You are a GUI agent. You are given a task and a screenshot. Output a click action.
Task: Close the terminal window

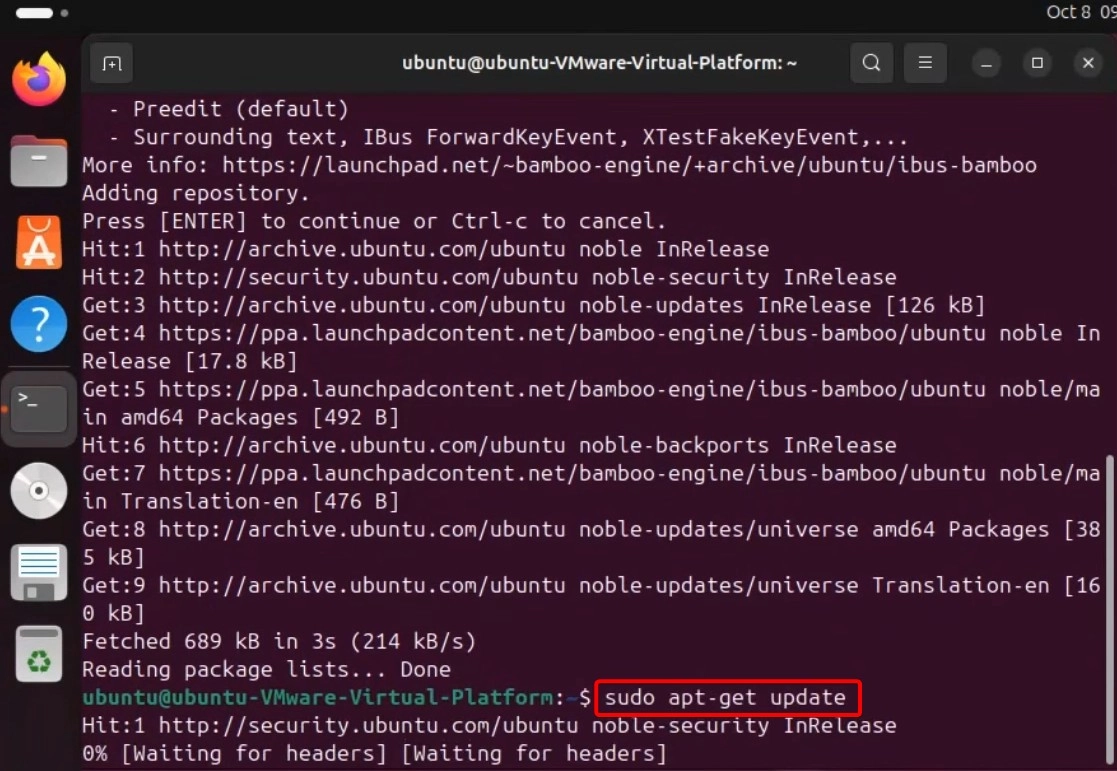click(x=1089, y=63)
